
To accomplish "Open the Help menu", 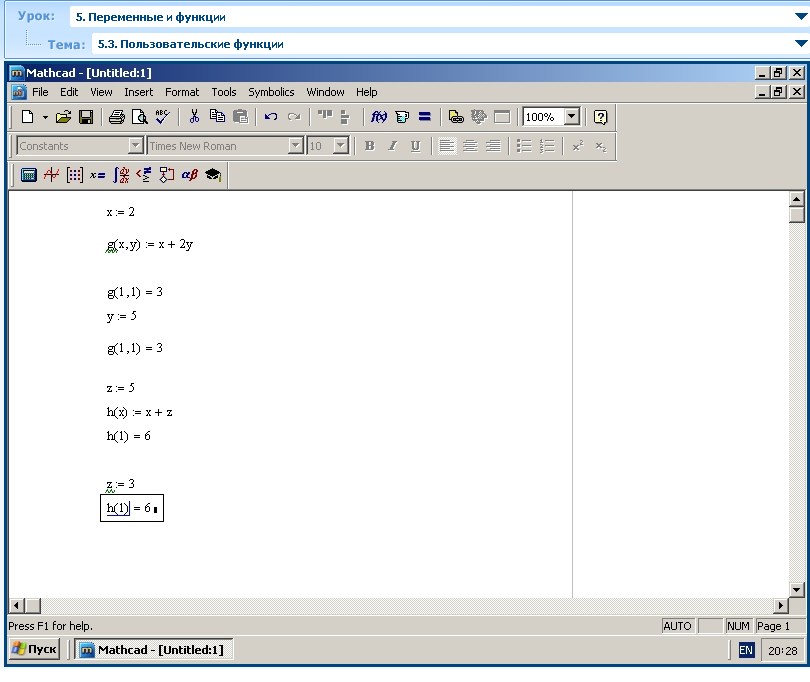I will [367, 92].
